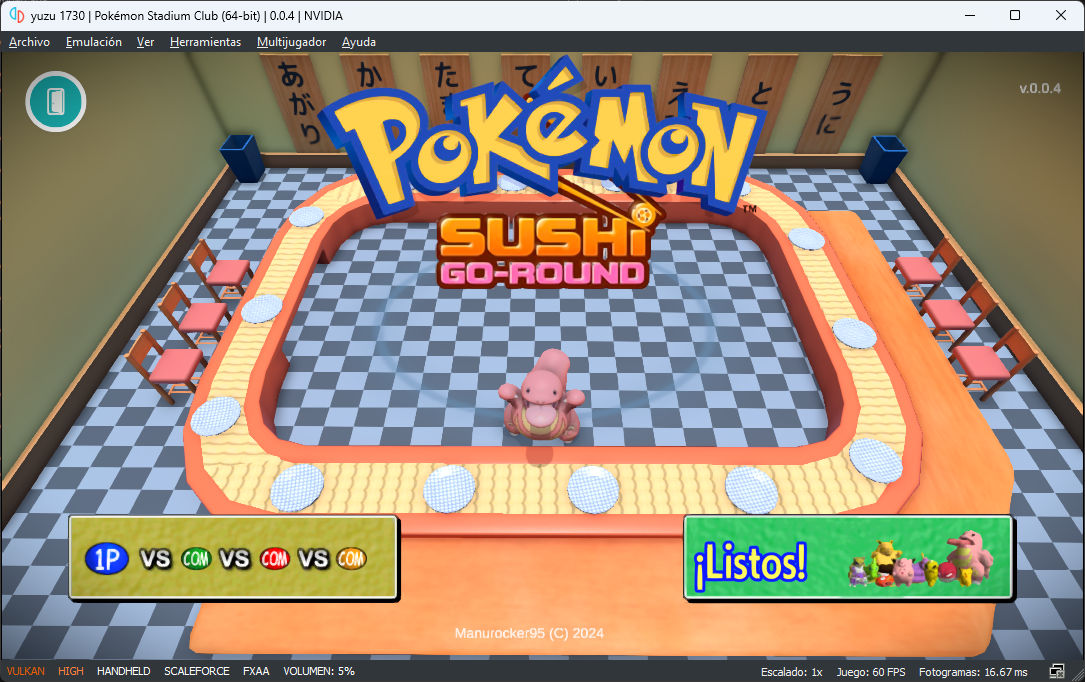The image size is (1085, 682).
Task: Click the yuzu logo in title bar
Action: pyautogui.click(x=17, y=15)
